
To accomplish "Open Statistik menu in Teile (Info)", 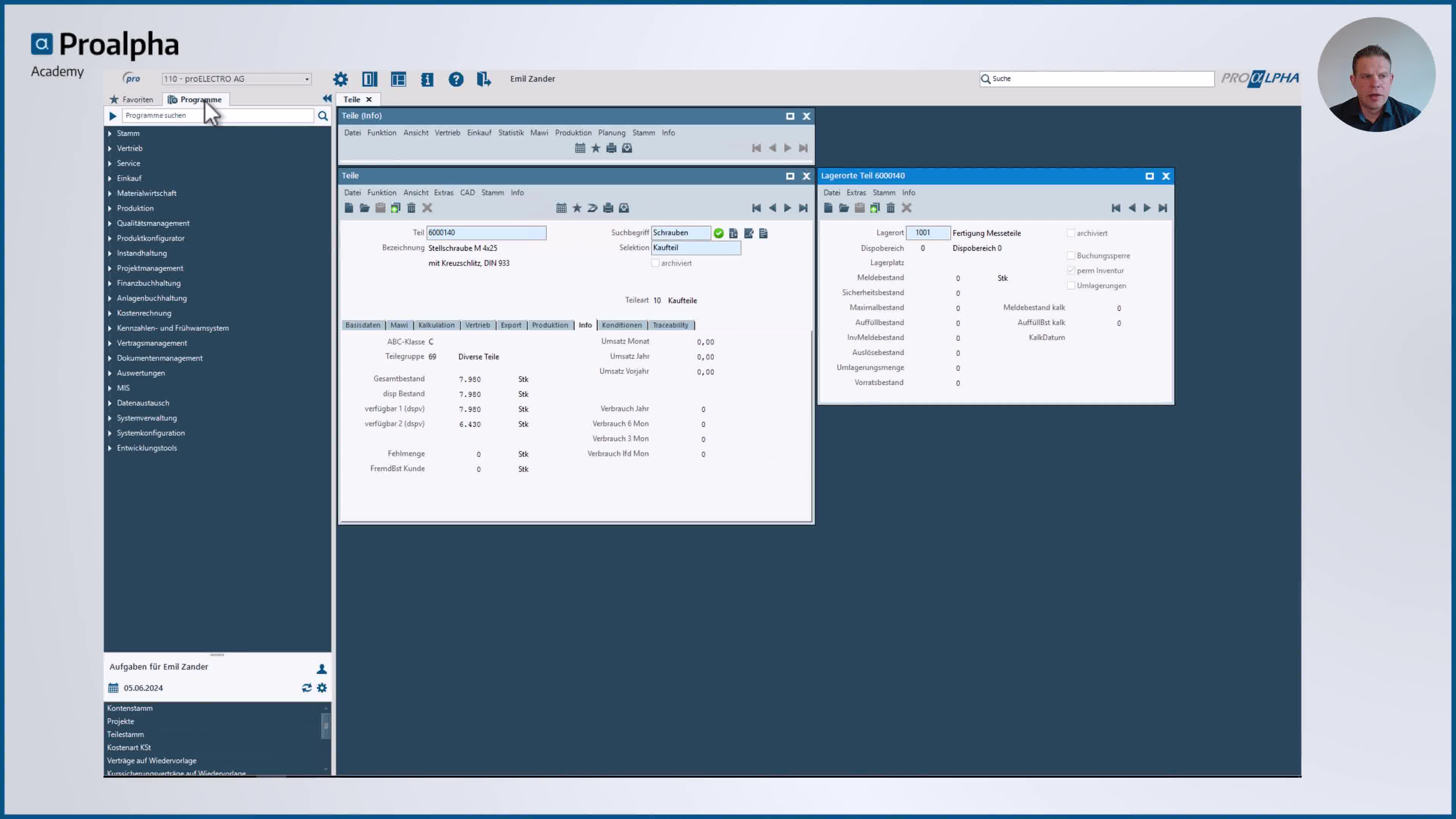I will (x=511, y=133).
